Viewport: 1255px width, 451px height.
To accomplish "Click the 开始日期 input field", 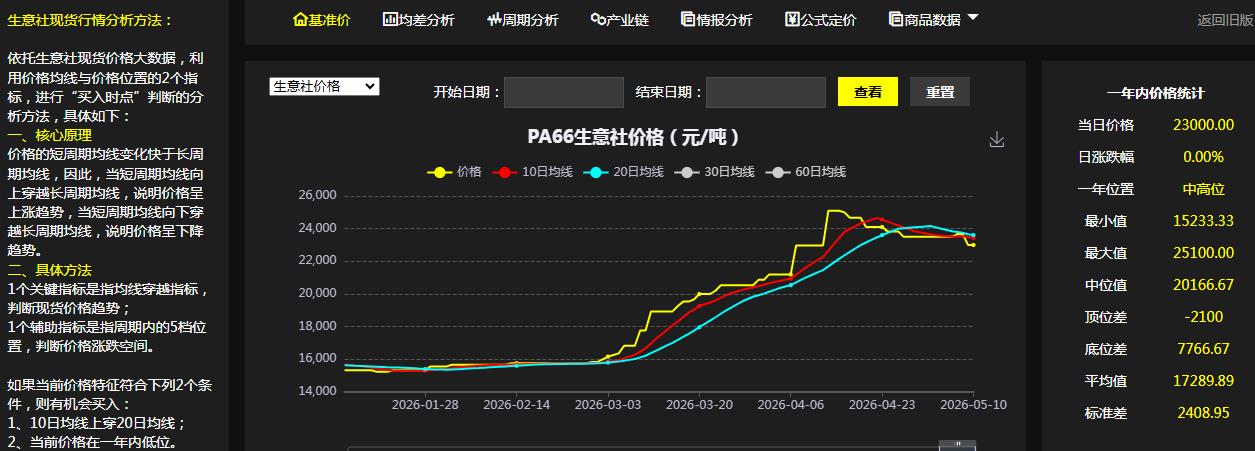I will pos(564,92).
